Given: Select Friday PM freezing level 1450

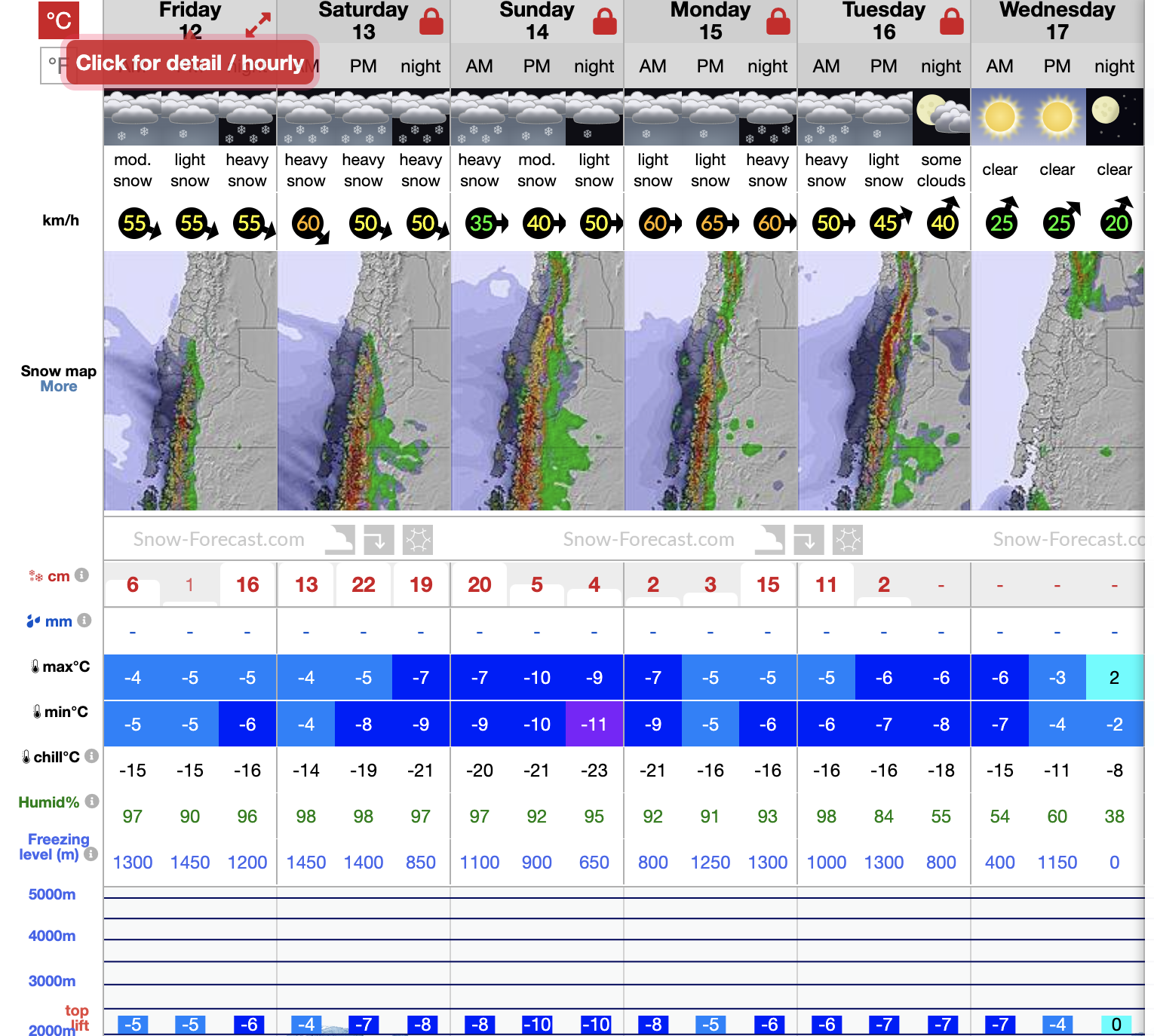Looking at the screenshot, I should [x=190, y=863].
